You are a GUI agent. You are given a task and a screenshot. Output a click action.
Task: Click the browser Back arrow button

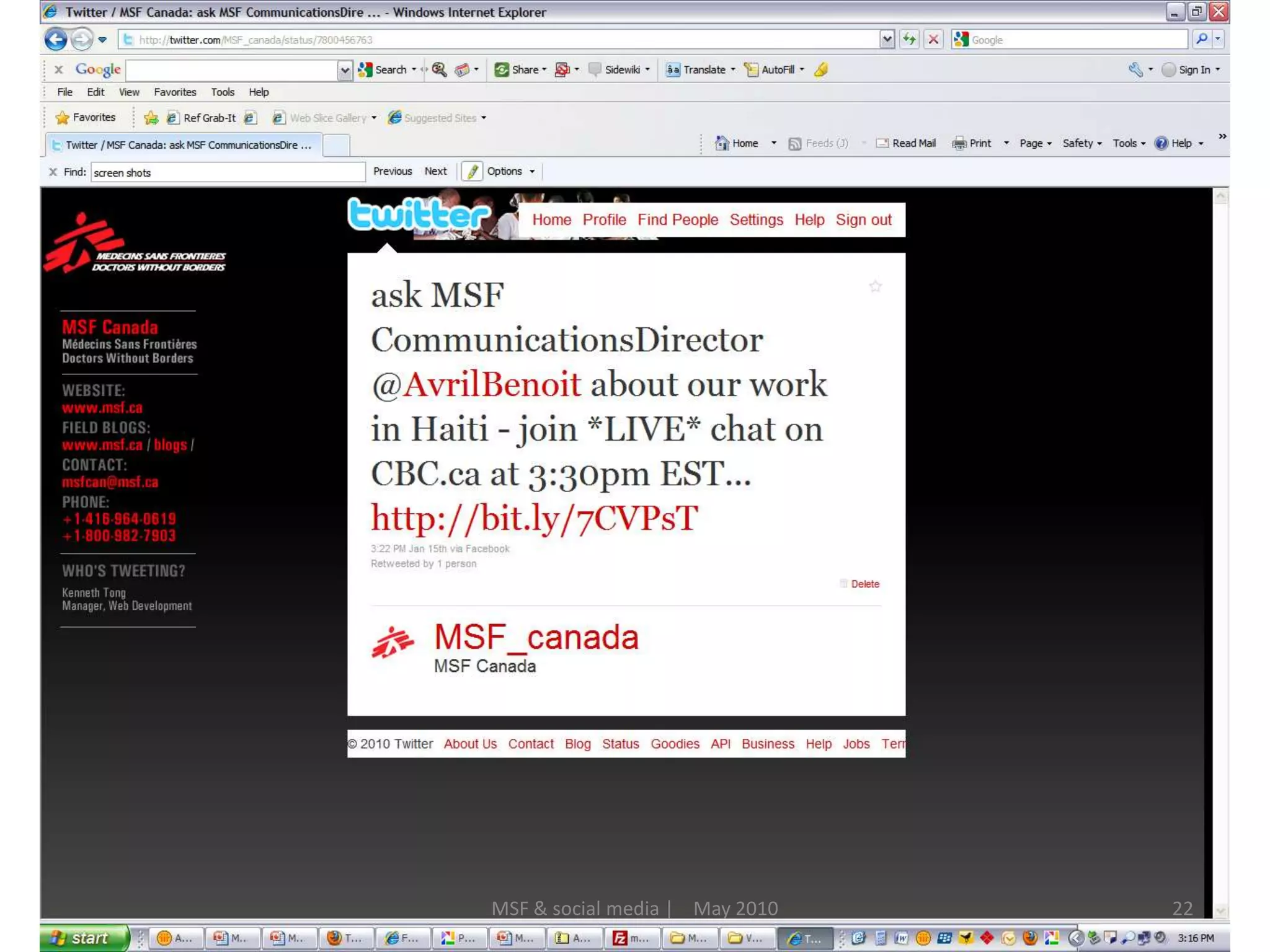[x=56, y=40]
